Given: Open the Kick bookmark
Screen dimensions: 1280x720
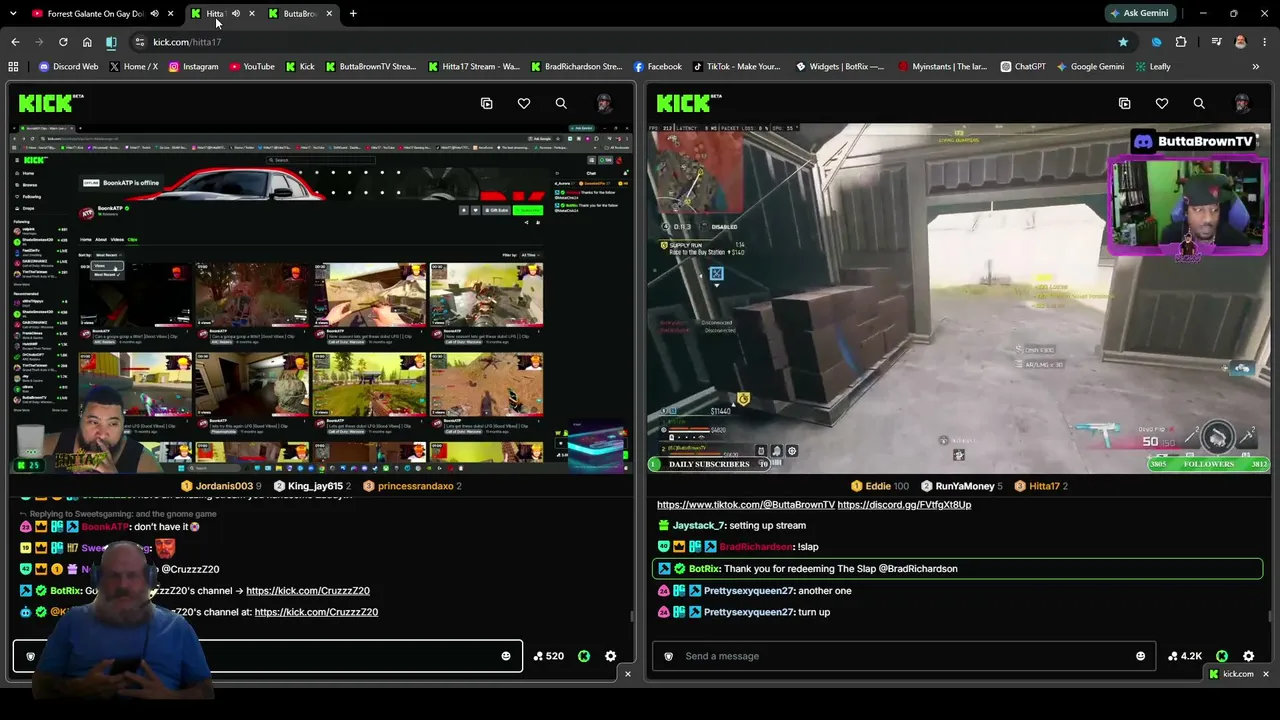Looking at the screenshot, I should (x=300, y=67).
